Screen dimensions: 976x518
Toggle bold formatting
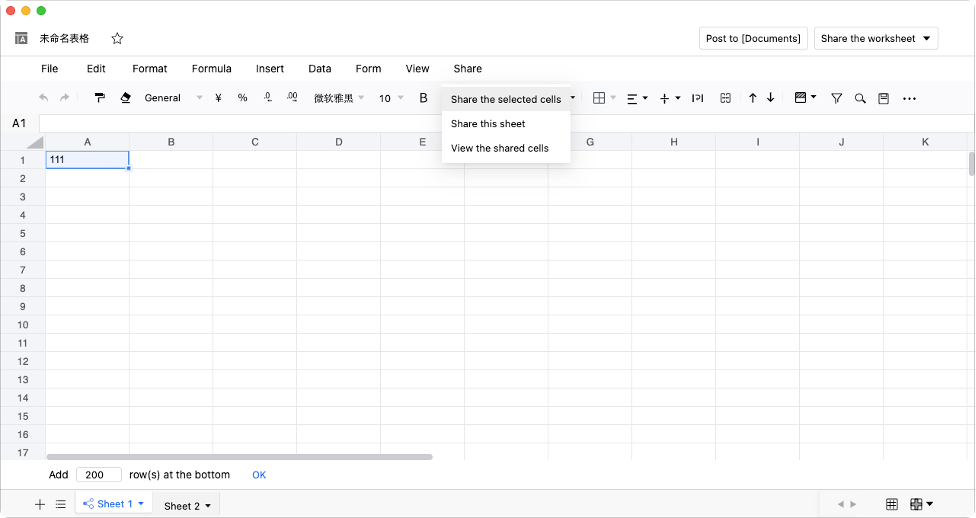[423, 98]
